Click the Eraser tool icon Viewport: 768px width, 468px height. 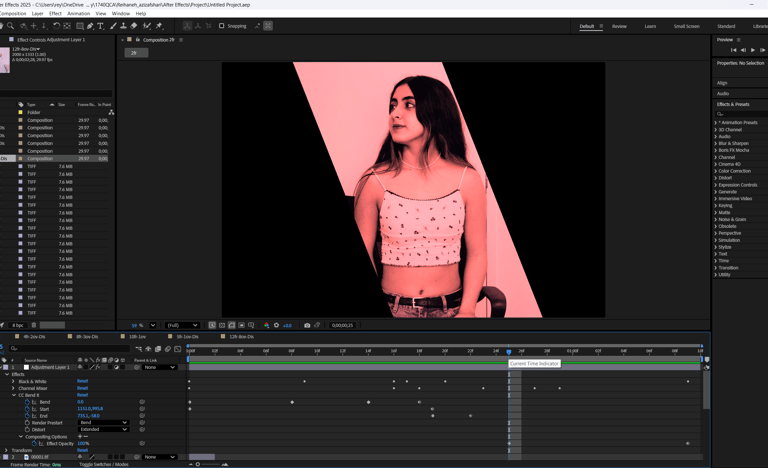tap(134, 26)
